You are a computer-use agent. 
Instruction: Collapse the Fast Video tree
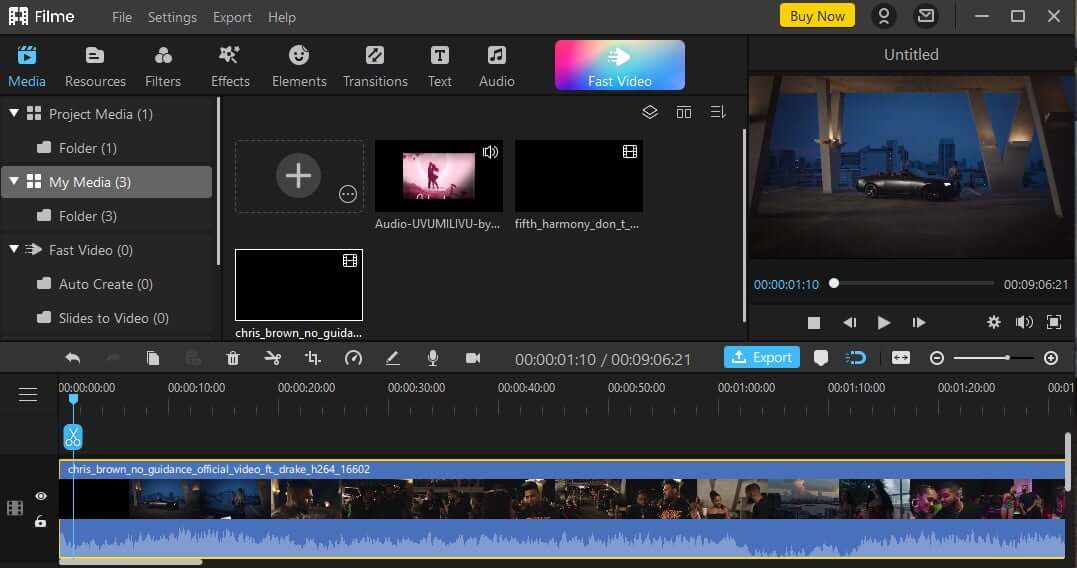click(14, 249)
